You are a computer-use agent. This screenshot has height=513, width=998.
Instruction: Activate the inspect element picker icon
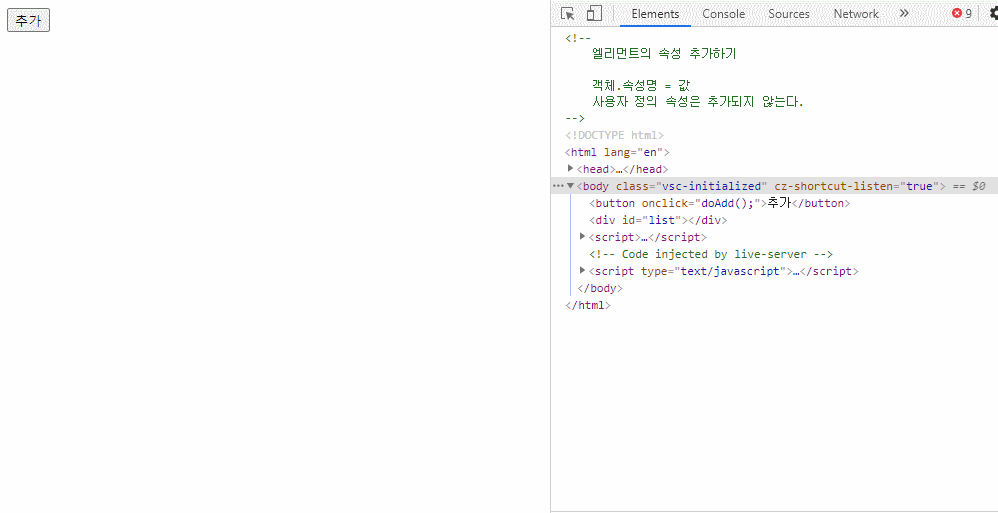(x=568, y=13)
